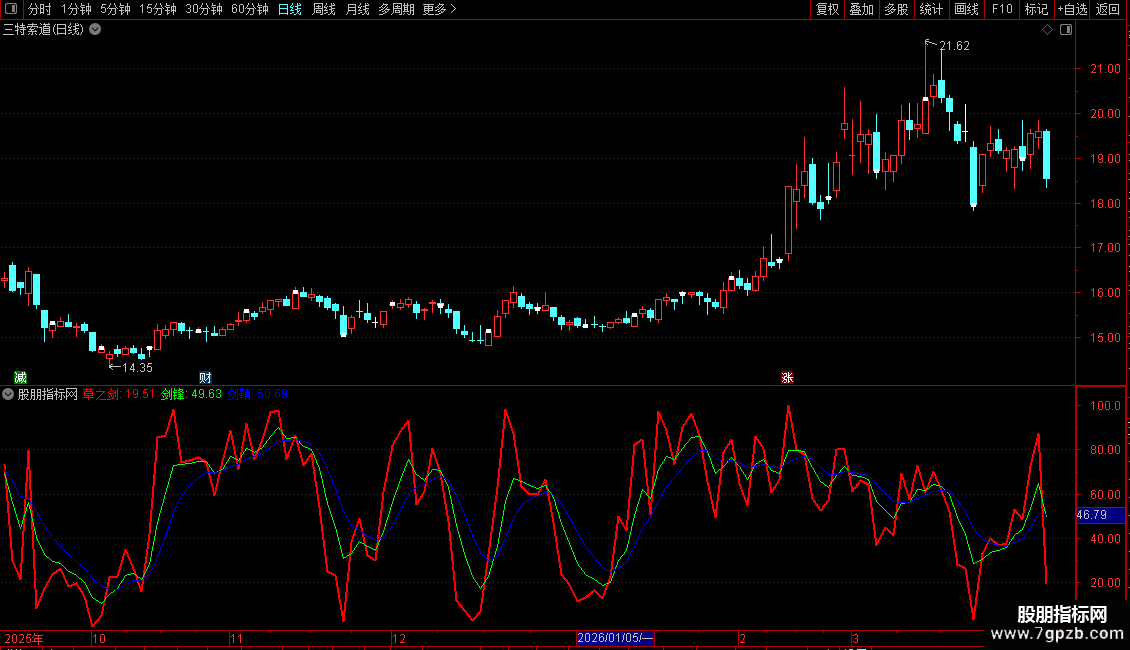The height and width of the screenshot is (650, 1130).
Task: Click the 返回 button
Action: point(1108,9)
